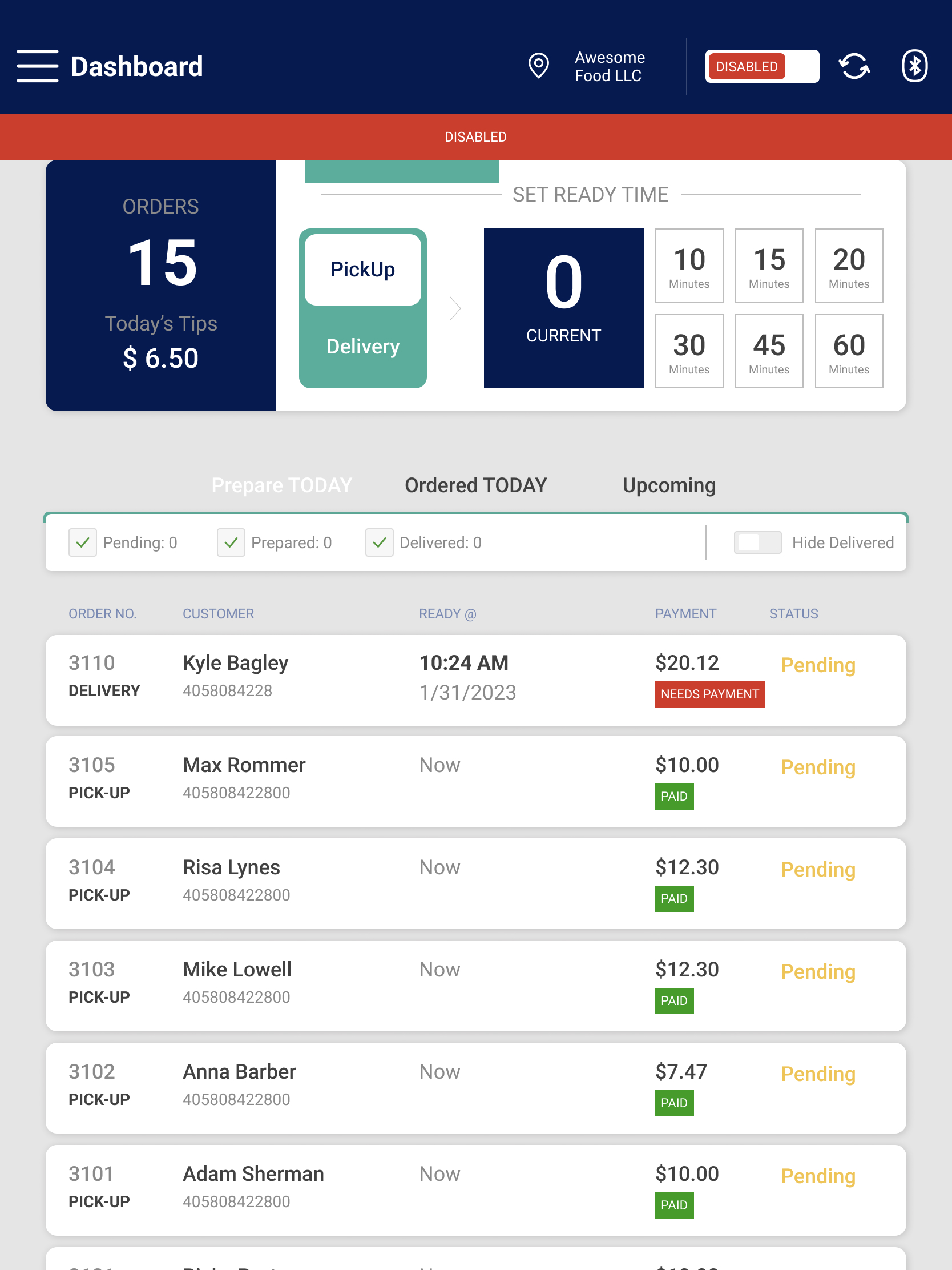The width and height of the screenshot is (952, 1270).
Task: Uncheck the Delivered filter checkbox
Action: click(380, 542)
